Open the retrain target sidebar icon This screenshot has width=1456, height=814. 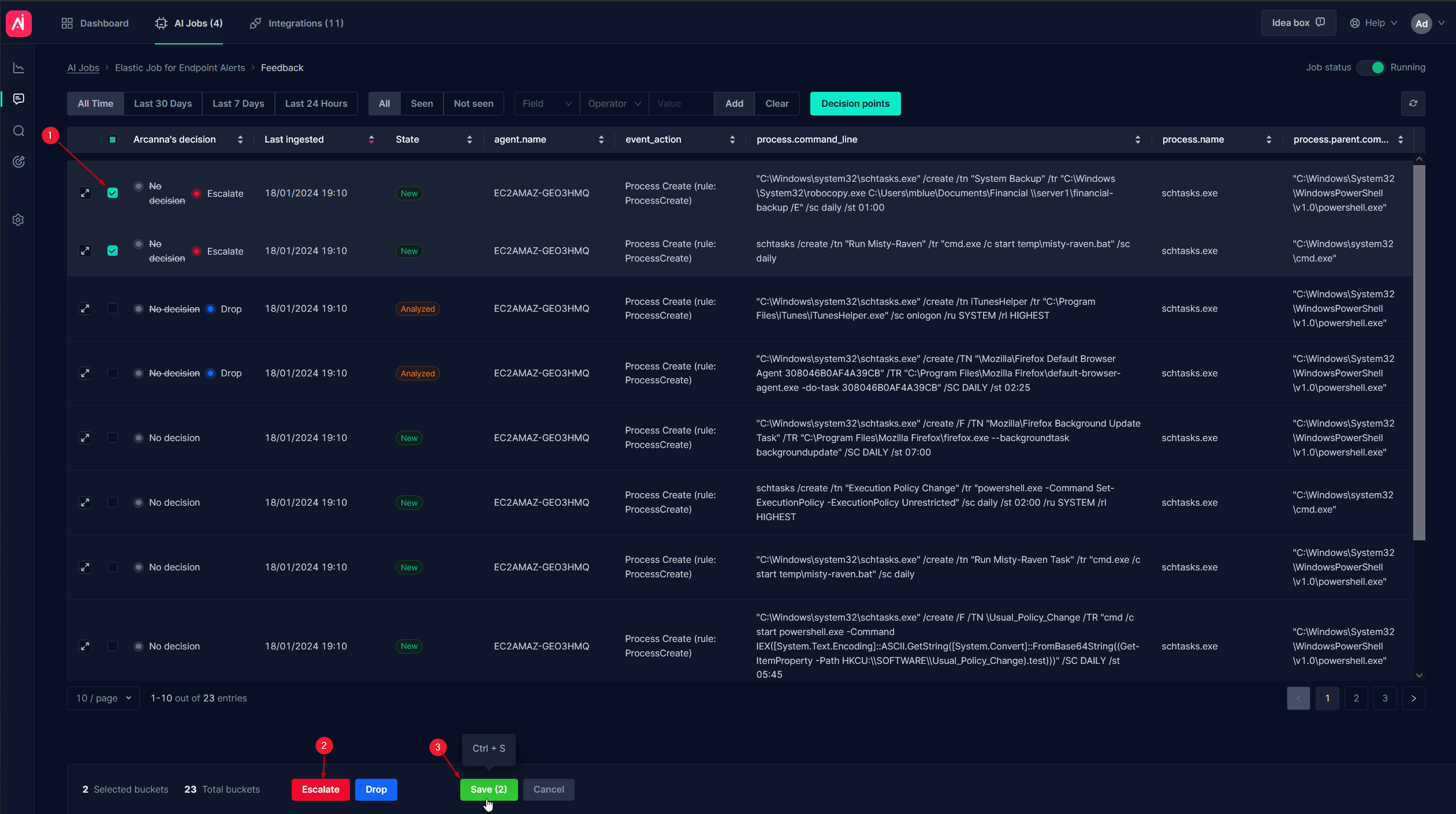pyautogui.click(x=18, y=162)
